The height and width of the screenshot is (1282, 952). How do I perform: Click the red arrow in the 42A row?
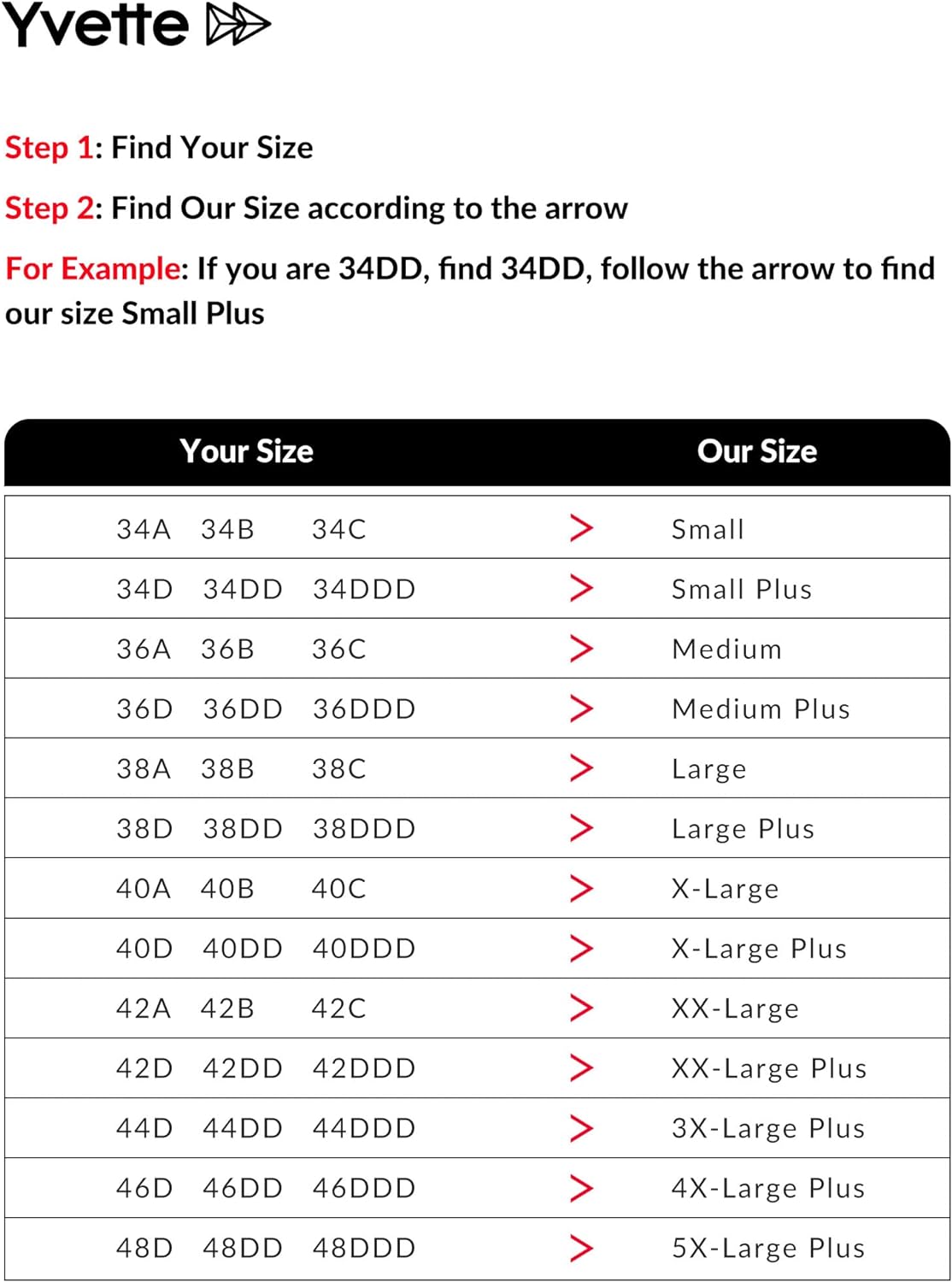(581, 1008)
